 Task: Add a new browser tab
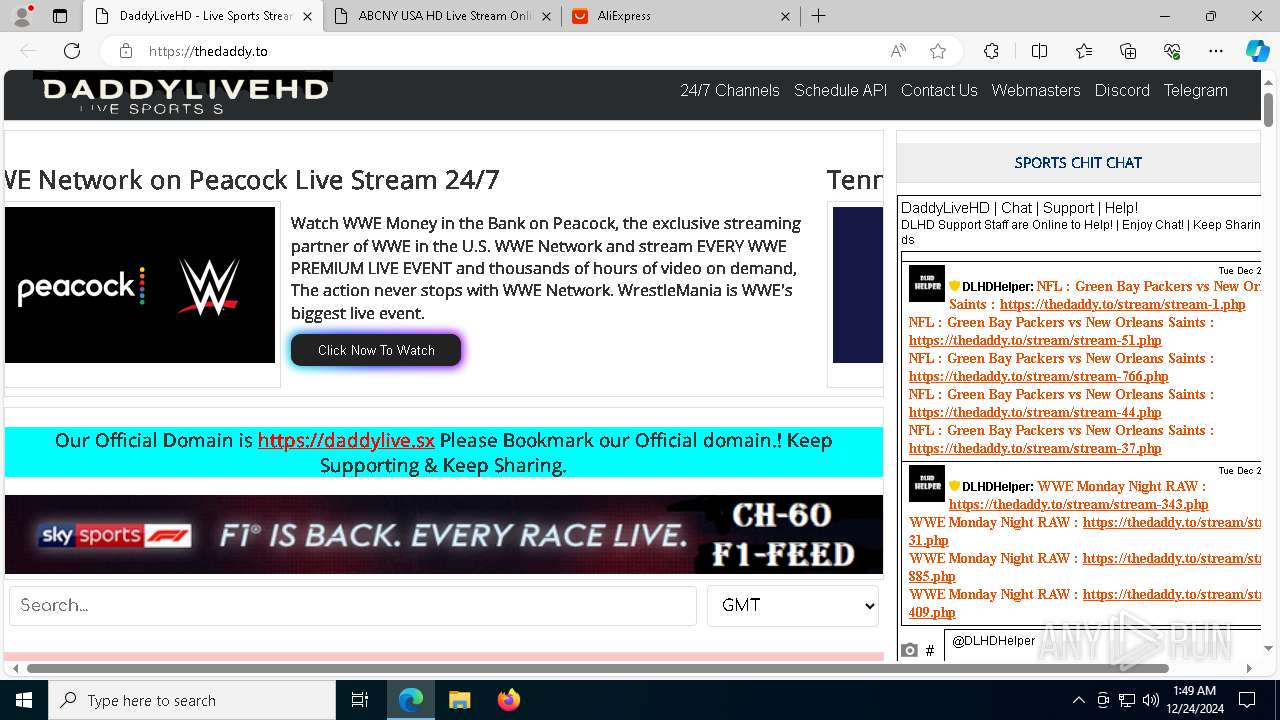[x=818, y=16]
